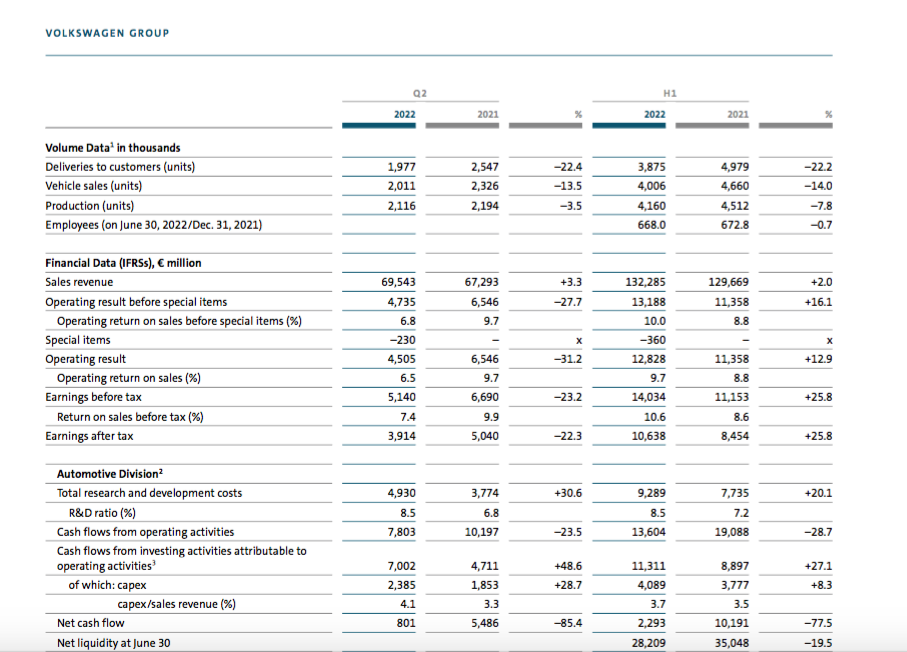Click the "2021" header under H1
Screen dimensions: 907x652
pyautogui.click(x=738, y=115)
